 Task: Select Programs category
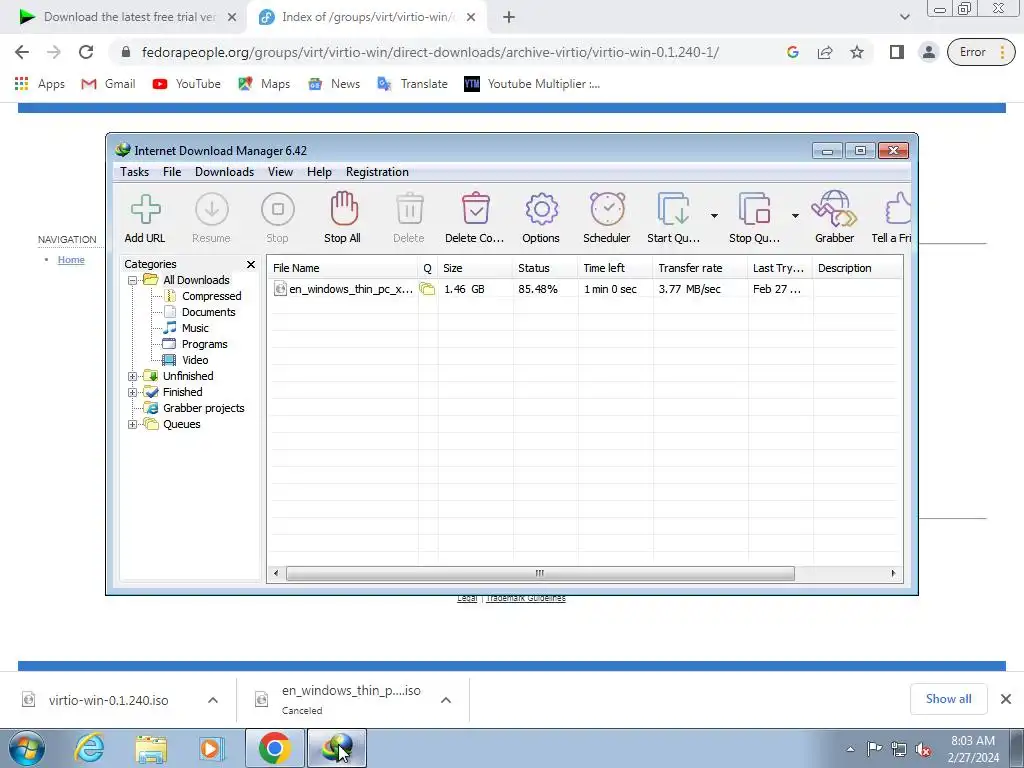(x=204, y=344)
